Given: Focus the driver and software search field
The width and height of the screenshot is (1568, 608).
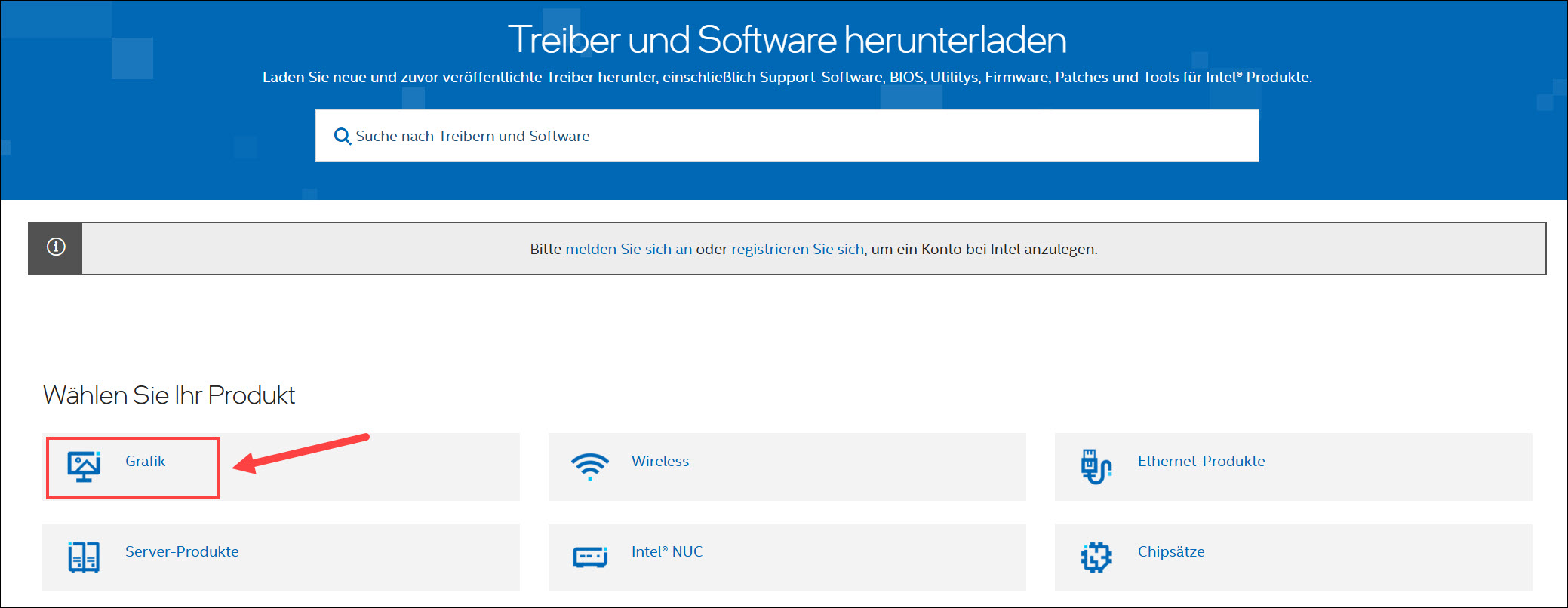Looking at the screenshot, I should coord(787,136).
